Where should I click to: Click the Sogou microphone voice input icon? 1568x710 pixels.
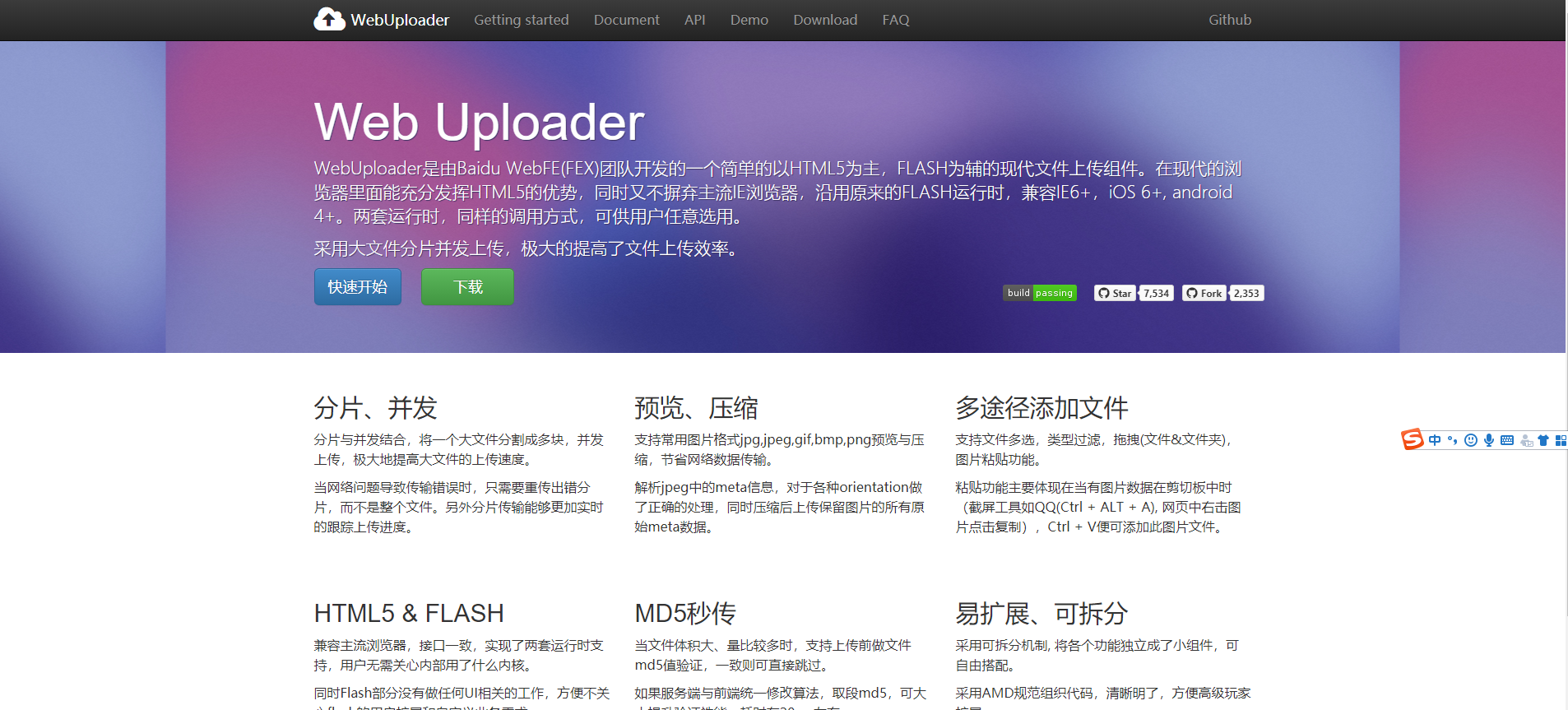tap(1489, 440)
